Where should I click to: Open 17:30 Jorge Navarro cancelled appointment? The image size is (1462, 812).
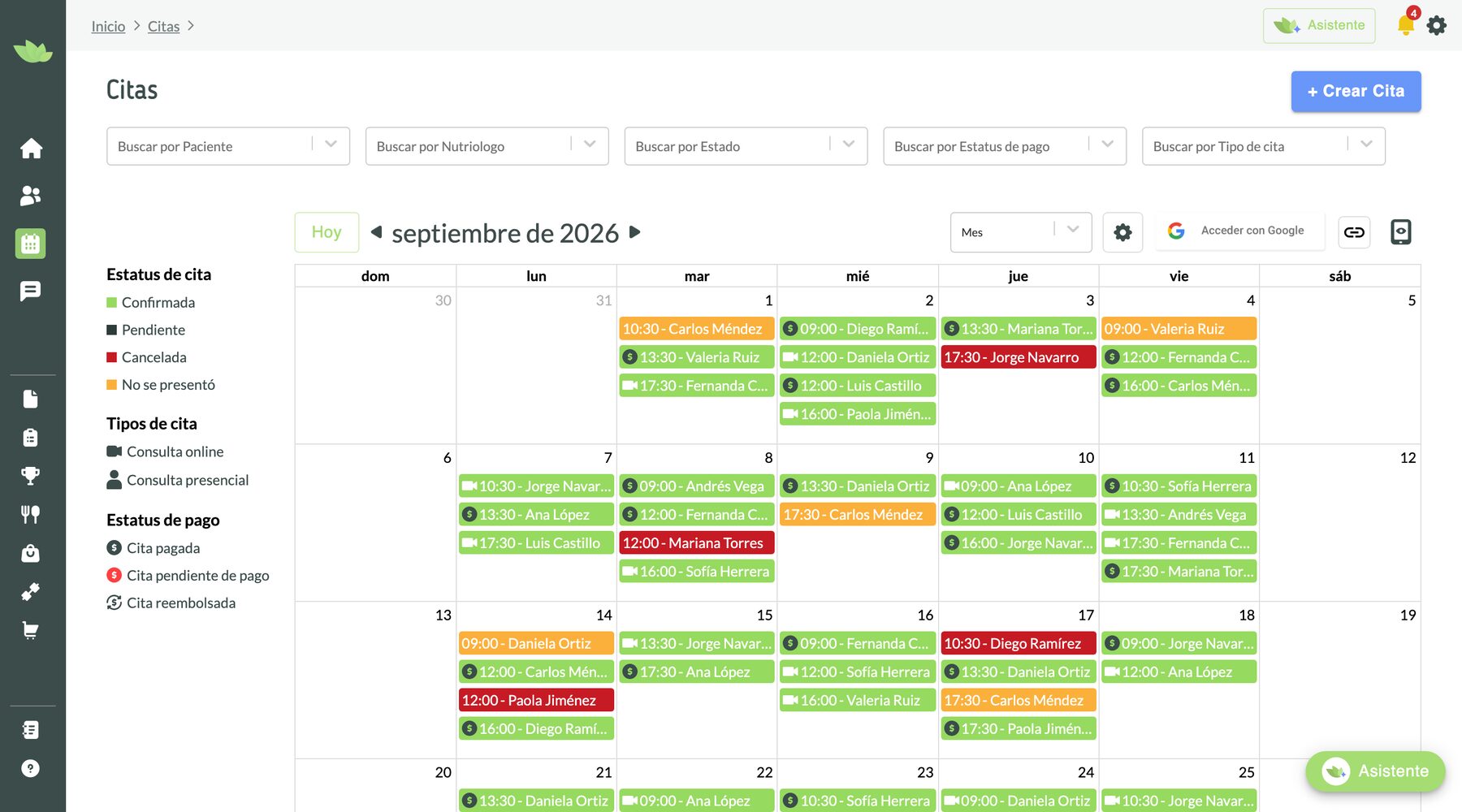click(x=1018, y=357)
